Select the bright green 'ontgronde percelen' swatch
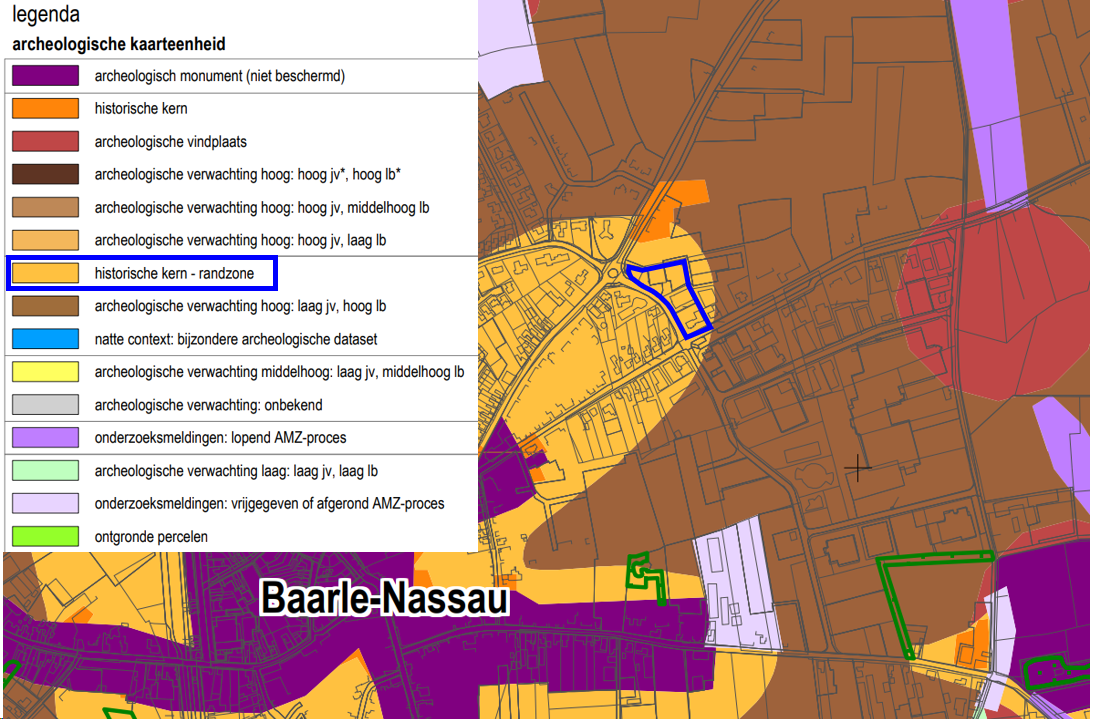 pyautogui.click(x=45, y=536)
